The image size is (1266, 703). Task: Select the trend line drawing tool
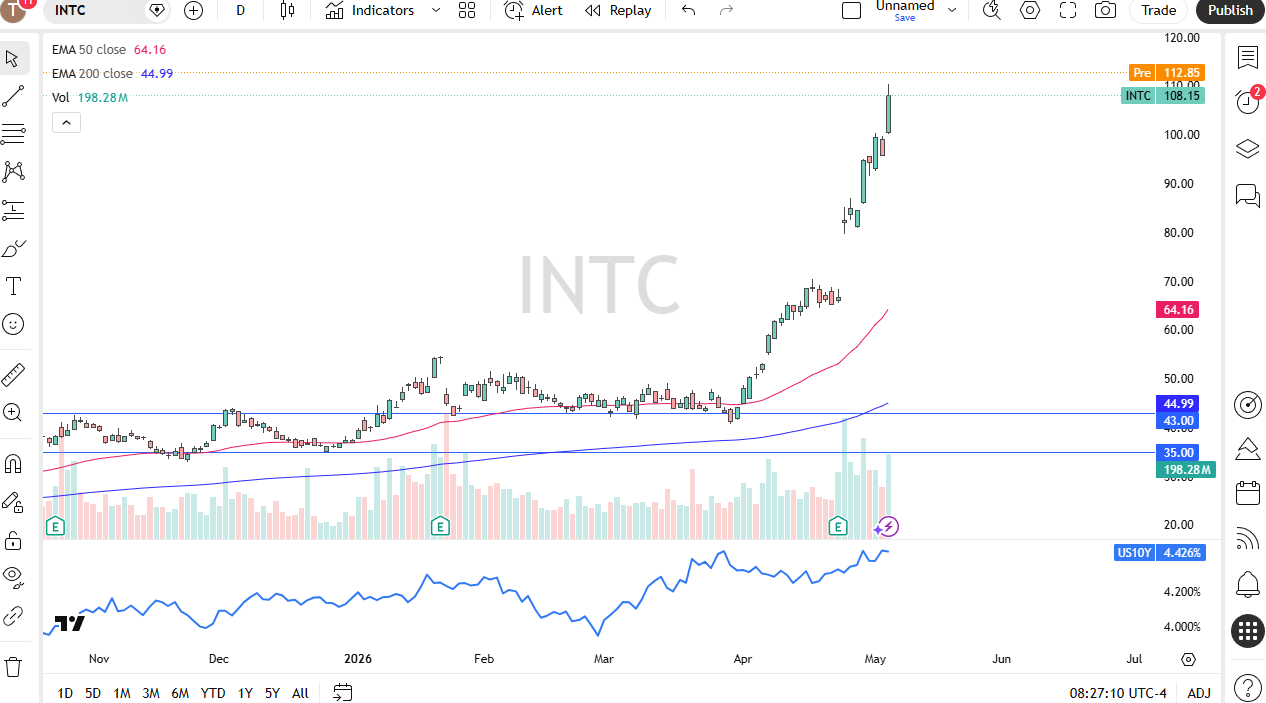(13, 96)
